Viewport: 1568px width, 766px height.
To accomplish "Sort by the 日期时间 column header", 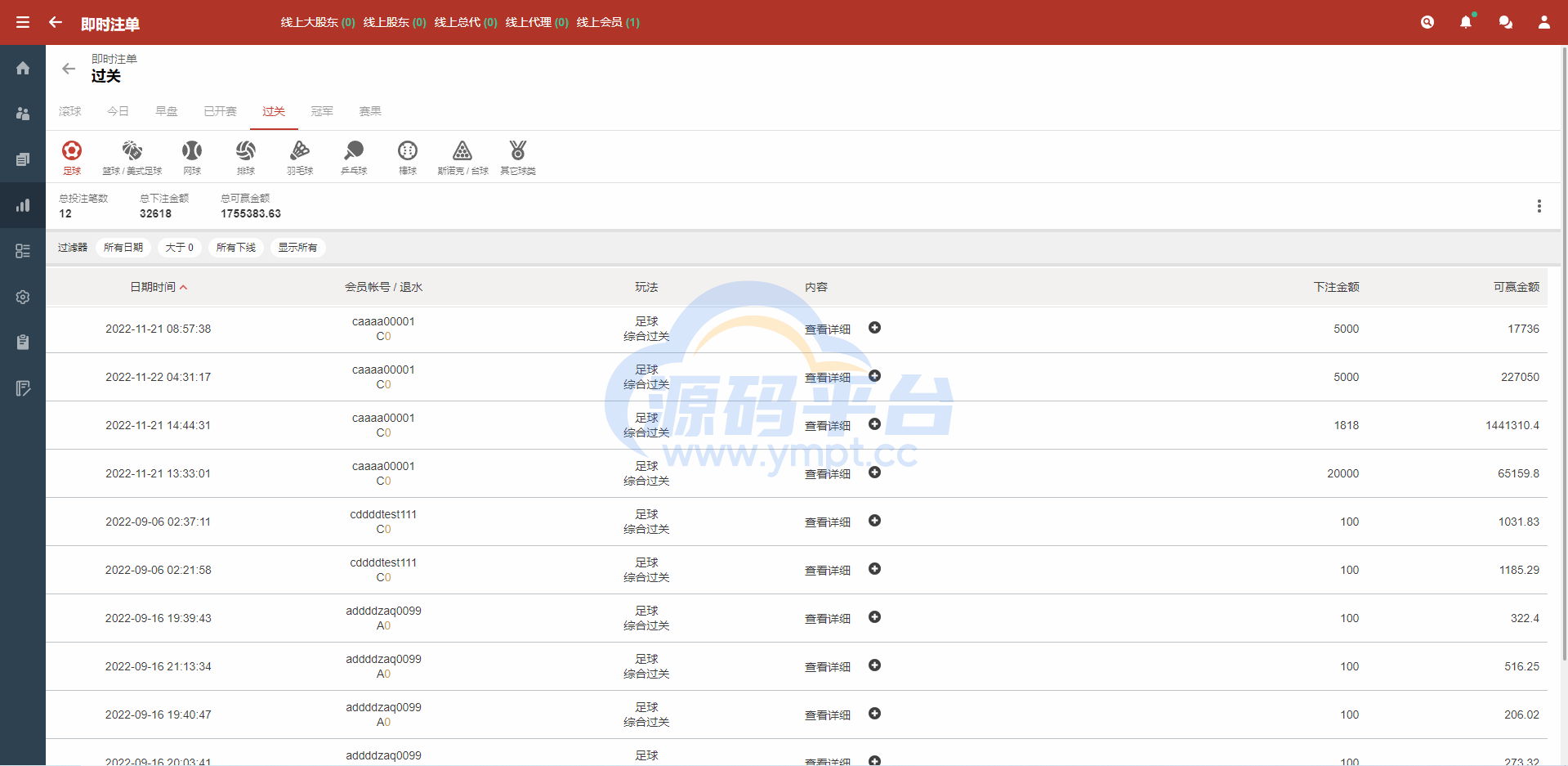I will coord(158,287).
